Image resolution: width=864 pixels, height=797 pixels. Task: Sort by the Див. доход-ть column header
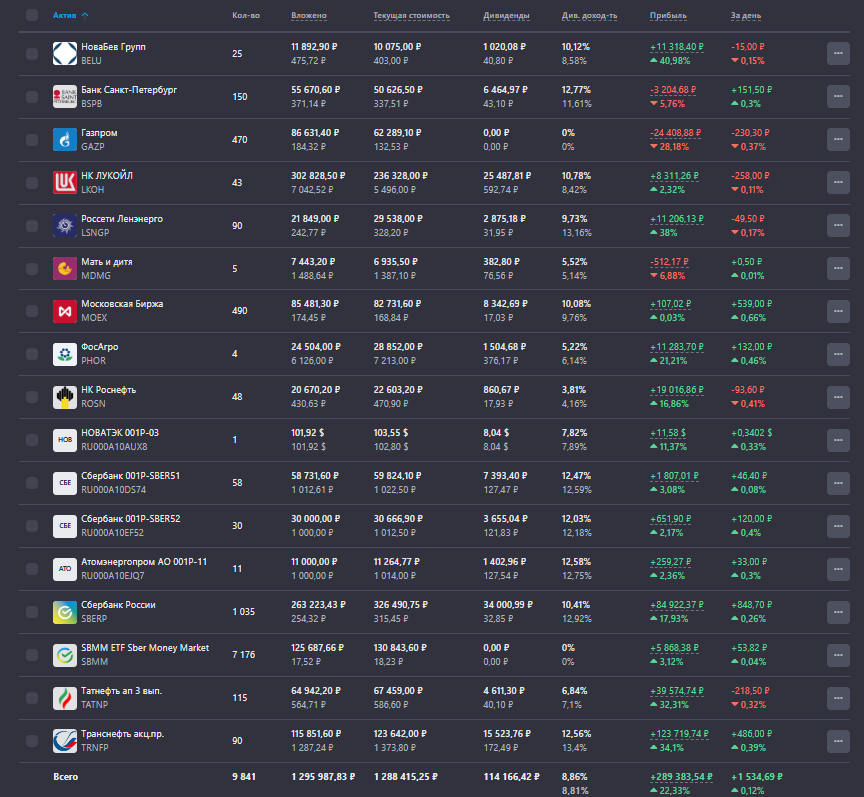point(590,15)
